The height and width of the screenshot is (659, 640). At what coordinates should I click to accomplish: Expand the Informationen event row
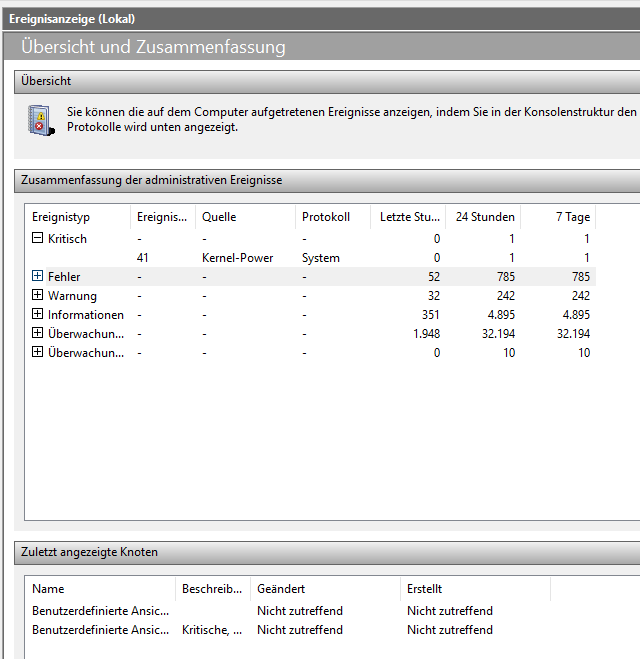(37, 314)
